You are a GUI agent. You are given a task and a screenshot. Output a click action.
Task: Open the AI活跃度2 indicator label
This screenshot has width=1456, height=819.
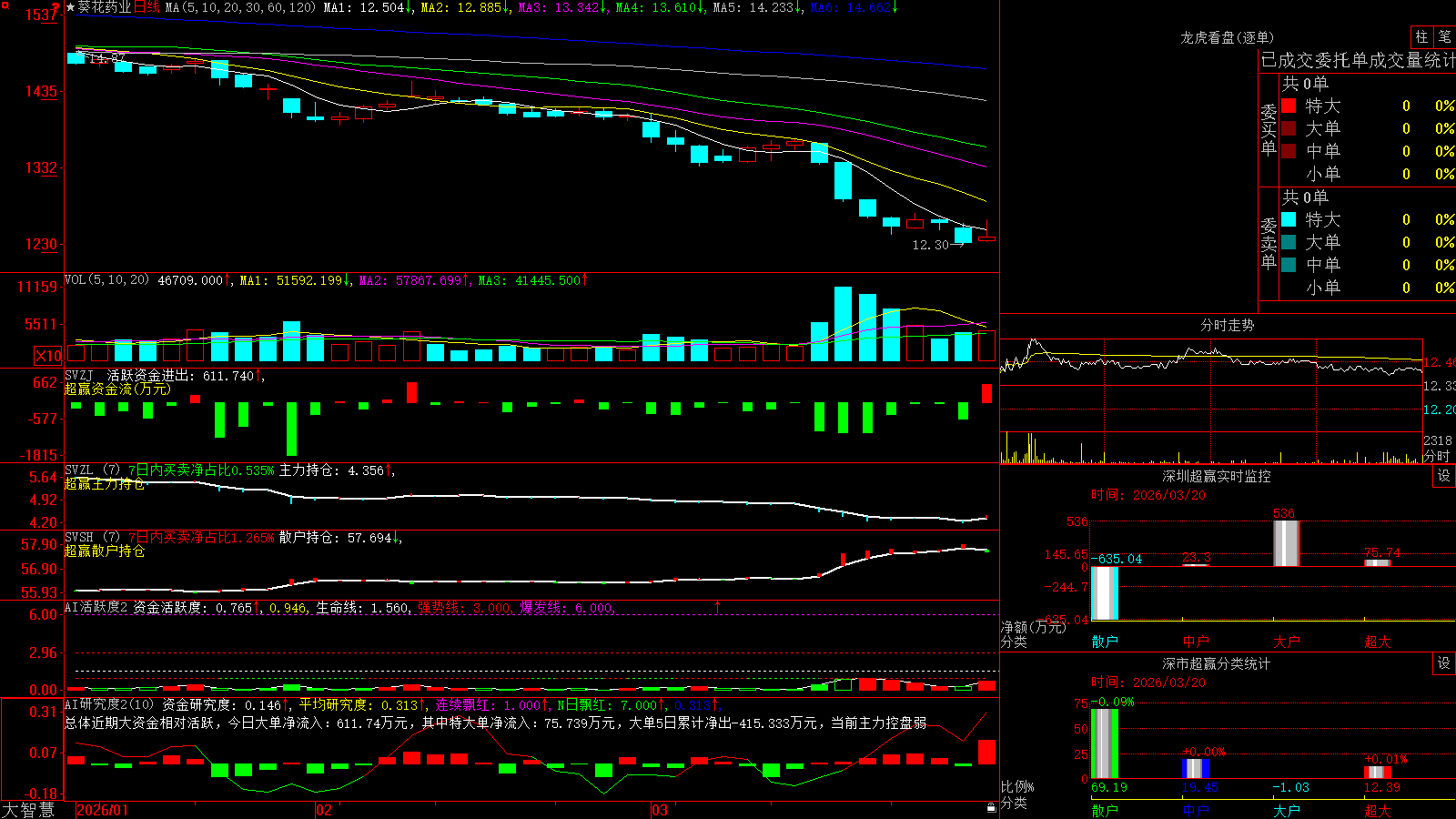click(x=96, y=608)
